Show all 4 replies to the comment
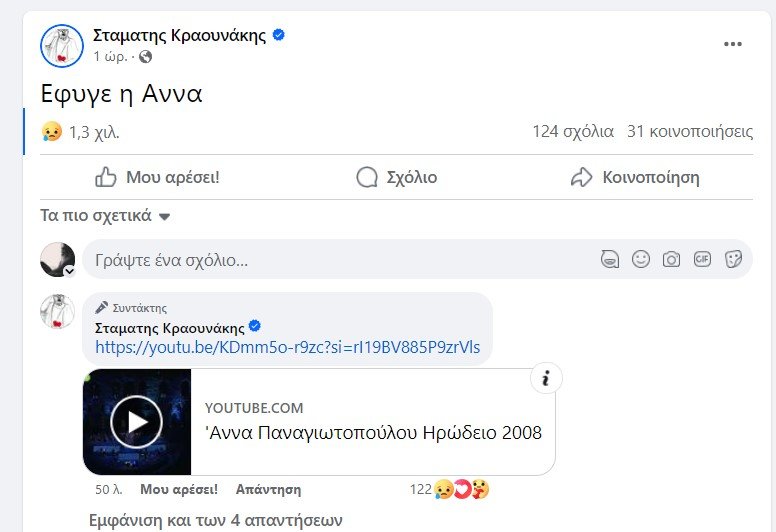Image resolution: width=776 pixels, height=532 pixels. [215, 520]
